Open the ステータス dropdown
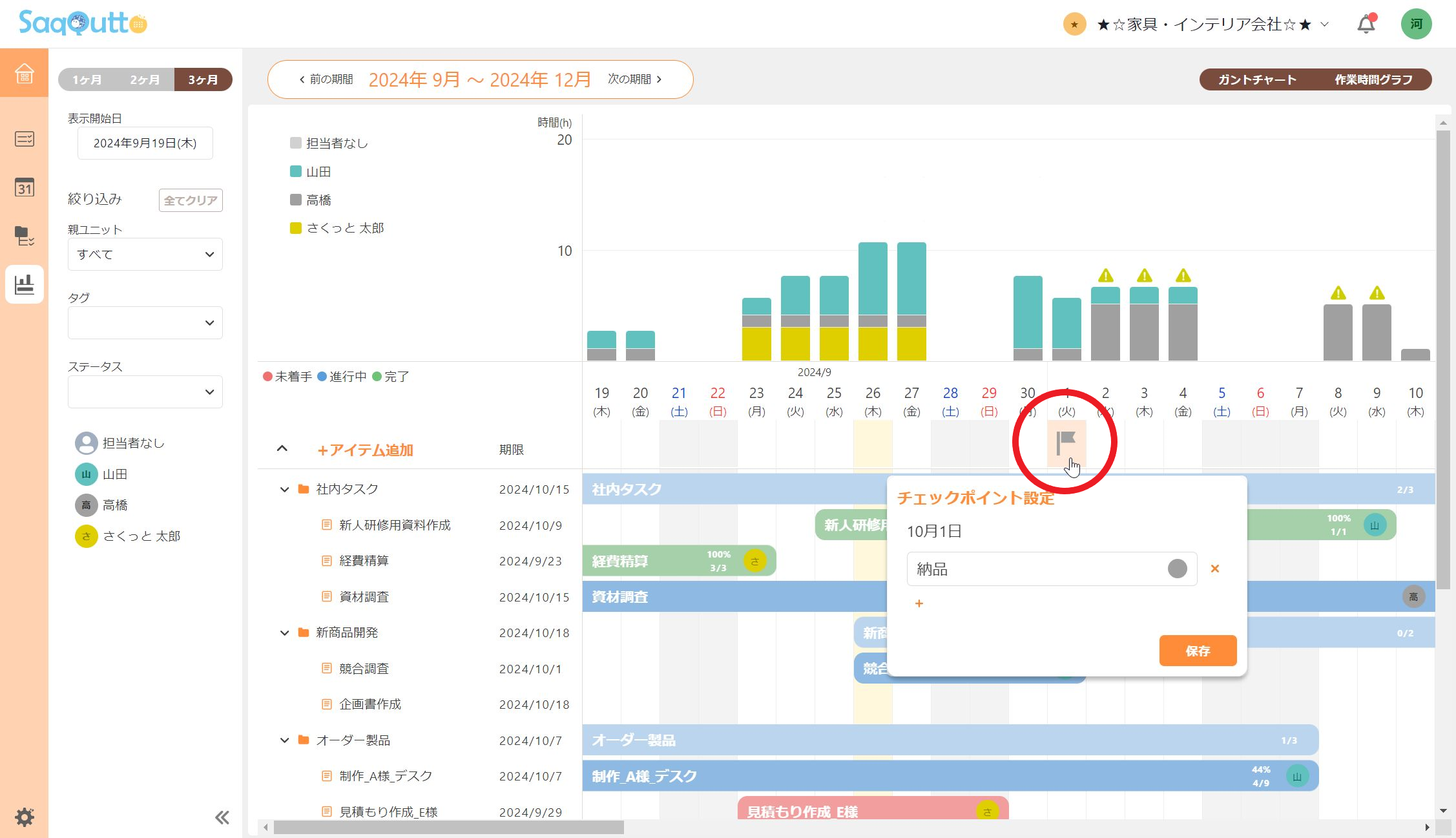The height and width of the screenshot is (838, 1456). coord(145,392)
